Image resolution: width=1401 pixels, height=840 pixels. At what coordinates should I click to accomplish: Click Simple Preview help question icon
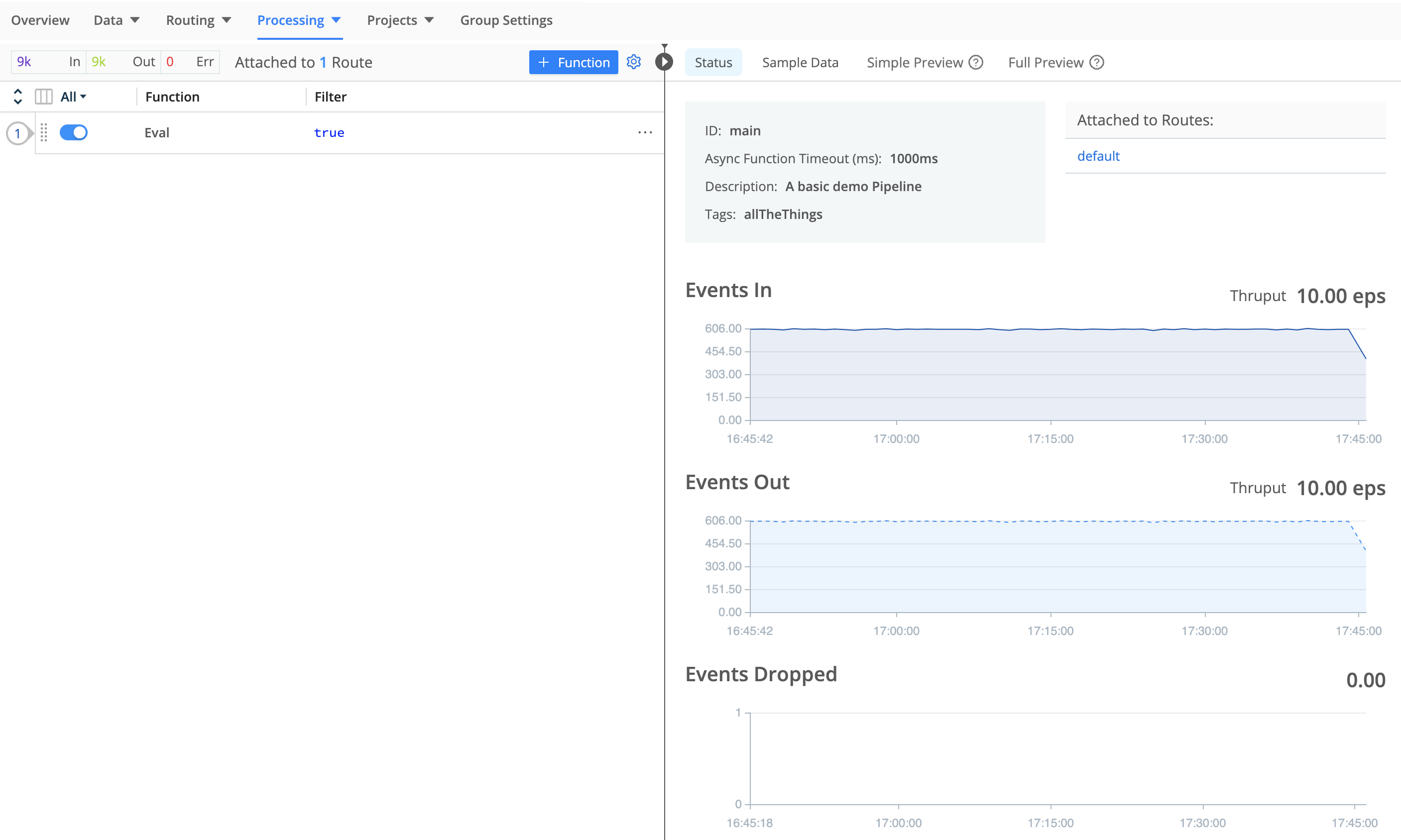[x=976, y=62]
